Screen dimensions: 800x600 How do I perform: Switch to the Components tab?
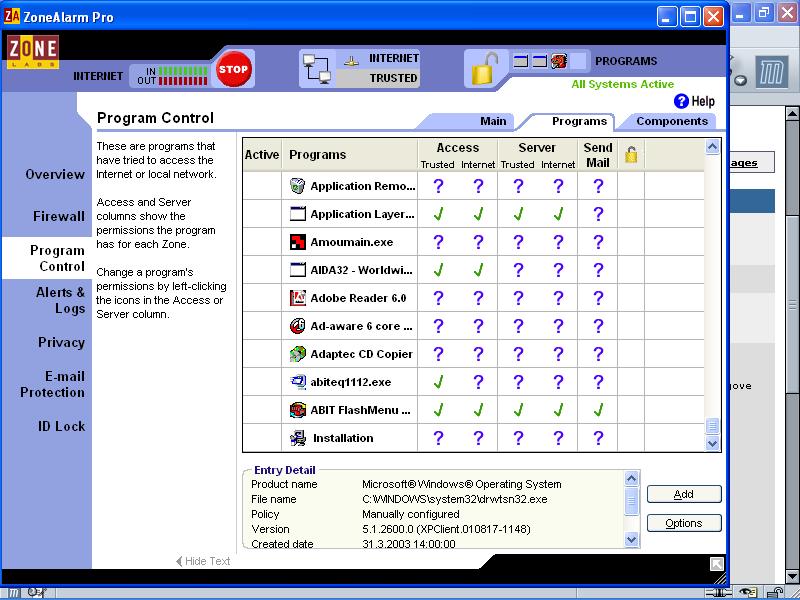672,121
